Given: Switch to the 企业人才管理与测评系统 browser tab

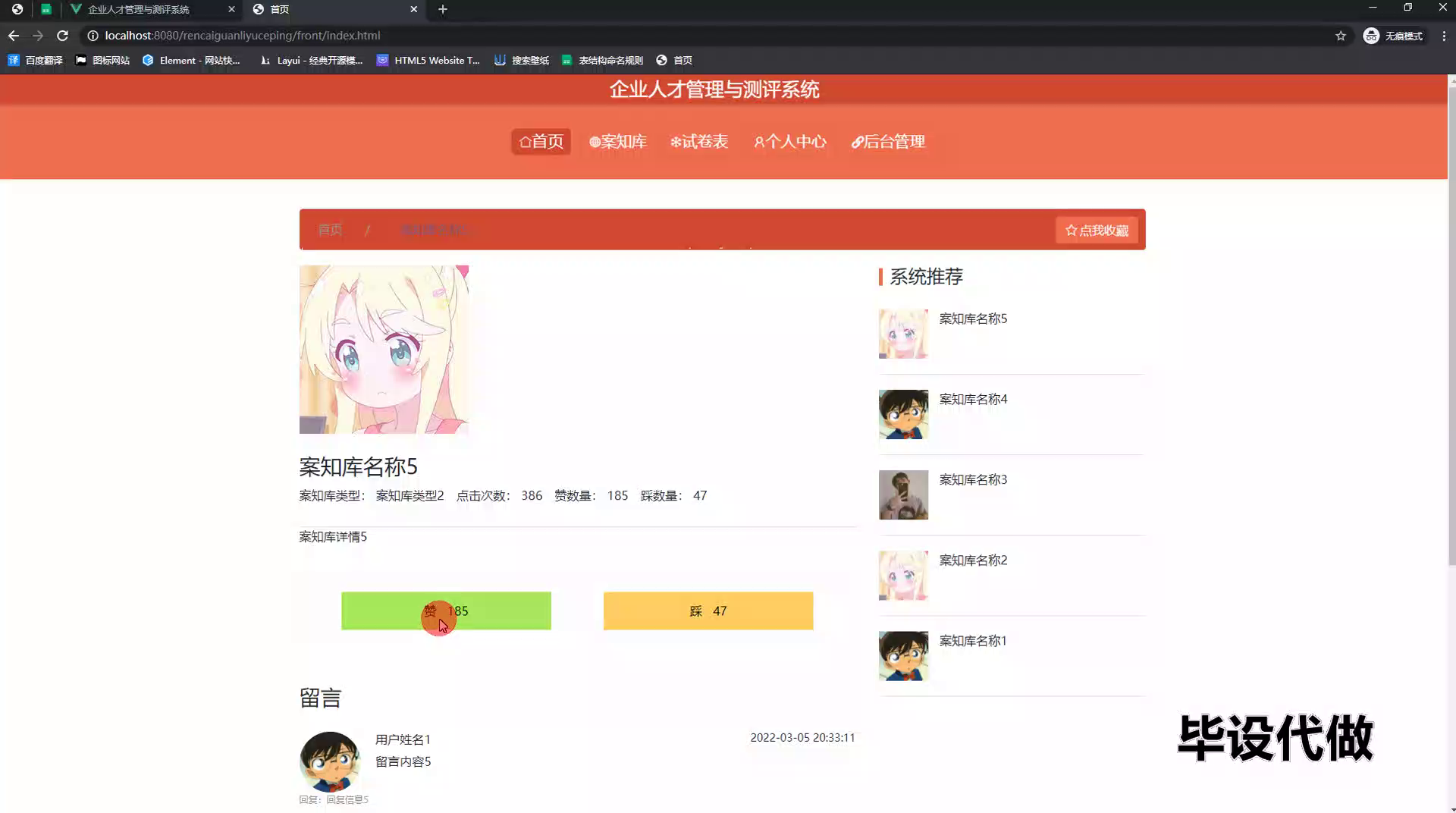Looking at the screenshot, I should 152,9.
